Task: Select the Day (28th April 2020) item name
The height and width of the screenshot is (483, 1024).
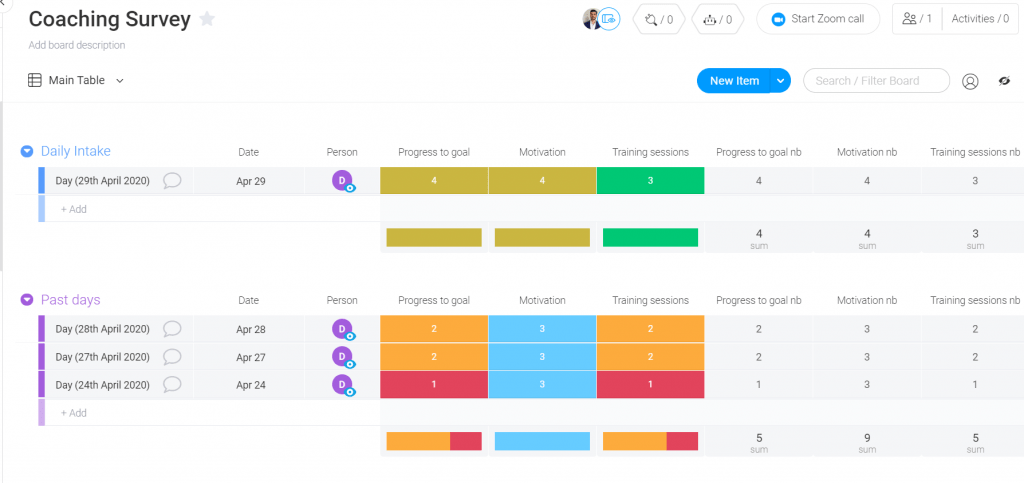Action: [103, 329]
